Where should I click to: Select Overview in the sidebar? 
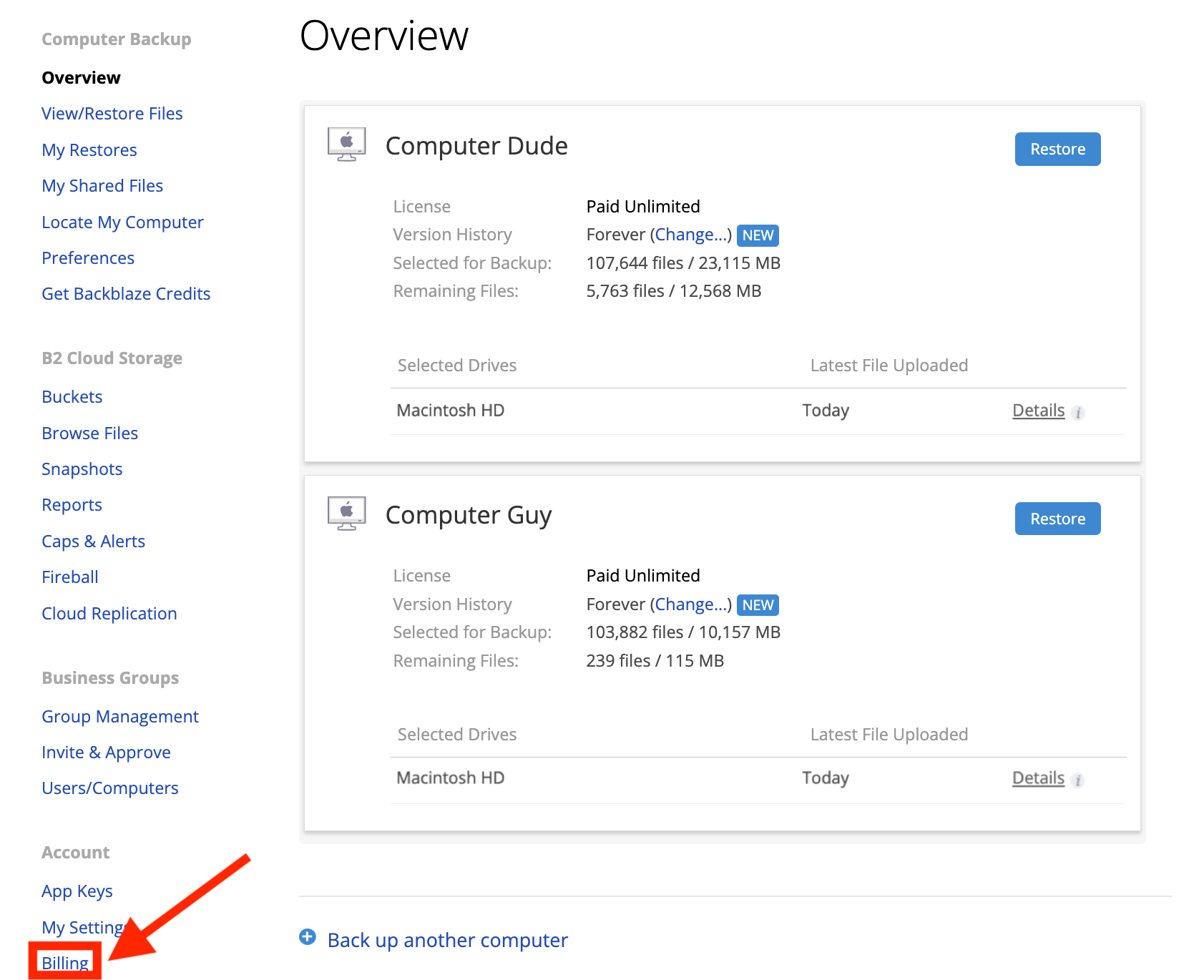[81, 77]
